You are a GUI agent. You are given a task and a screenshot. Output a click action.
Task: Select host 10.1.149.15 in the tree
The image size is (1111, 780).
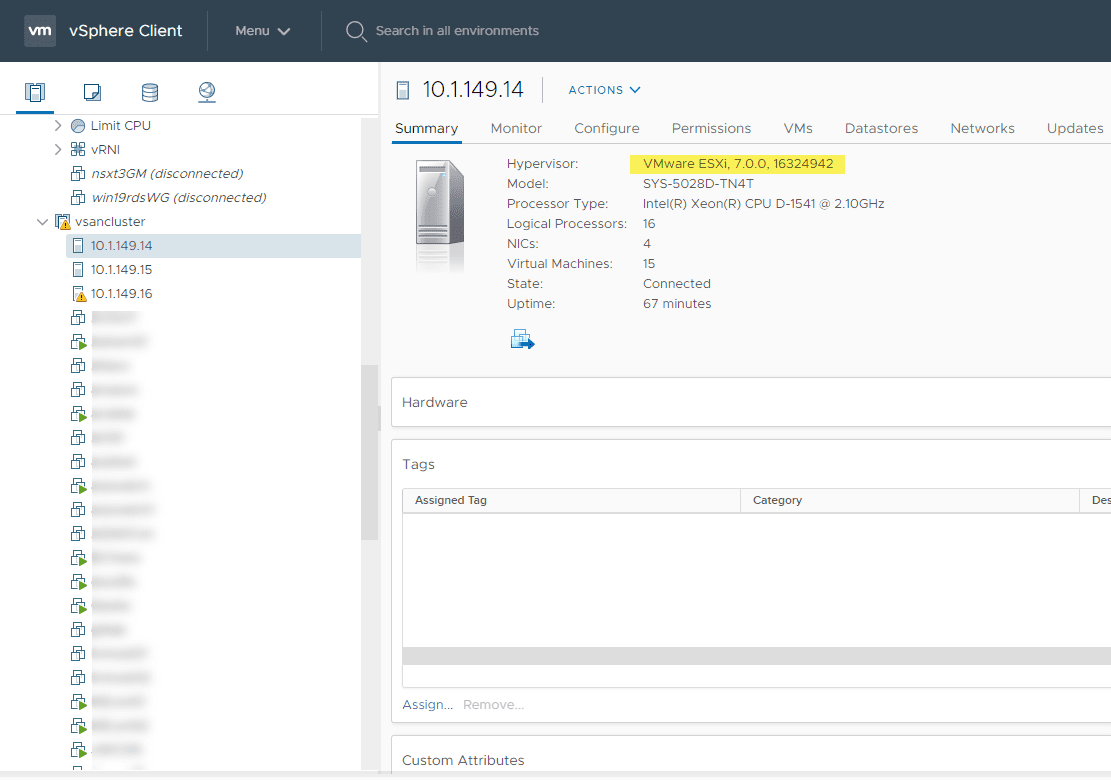click(x=121, y=269)
